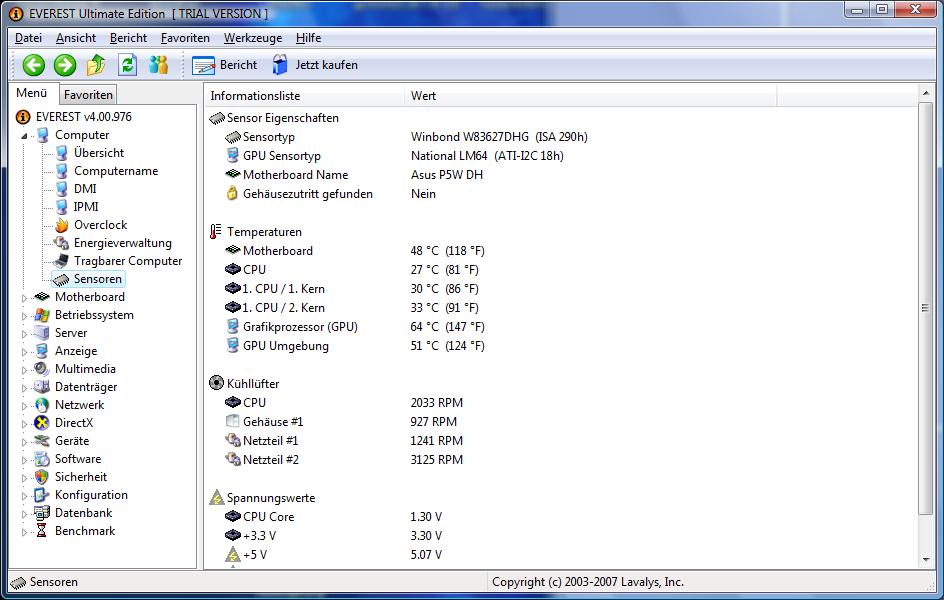Click the Netzwerk globe icon
Screen dimensions: 944x600
click(42, 405)
